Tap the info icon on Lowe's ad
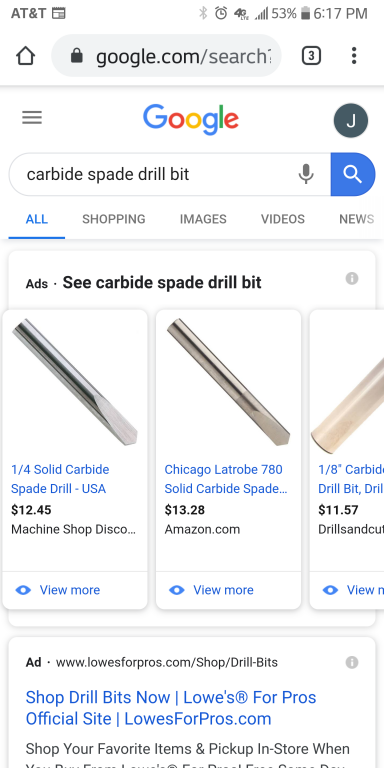 [352, 662]
